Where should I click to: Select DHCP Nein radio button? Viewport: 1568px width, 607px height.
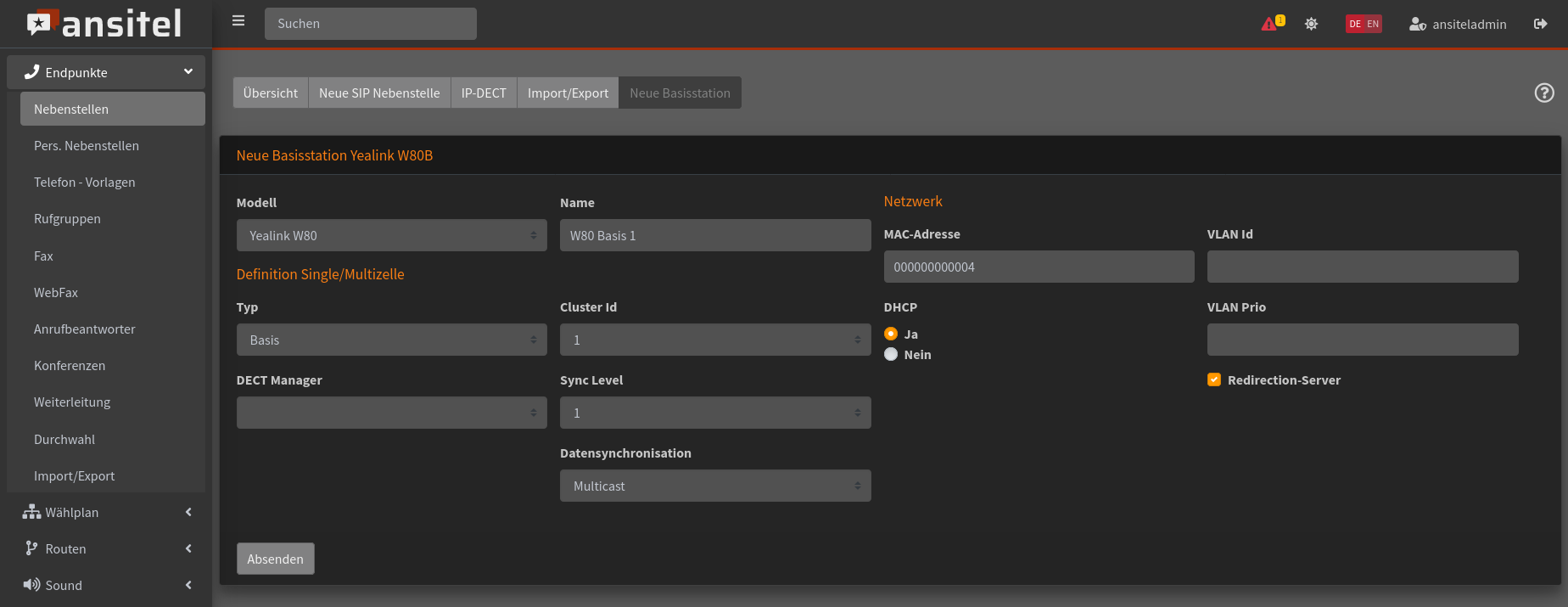[x=891, y=355]
